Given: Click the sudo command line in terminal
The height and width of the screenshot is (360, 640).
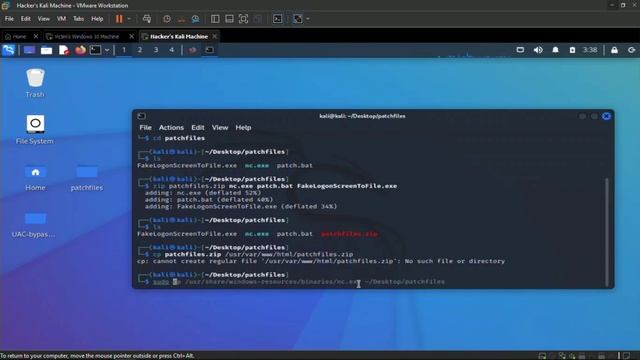Looking at the screenshot, I should coord(299,282).
